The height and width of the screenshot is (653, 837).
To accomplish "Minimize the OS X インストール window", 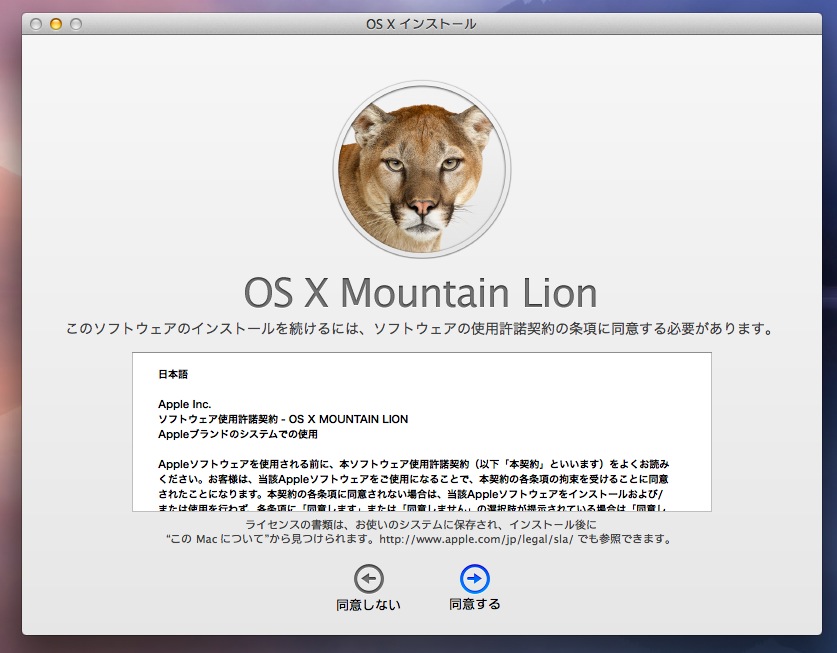I will pyautogui.click(x=56, y=24).
